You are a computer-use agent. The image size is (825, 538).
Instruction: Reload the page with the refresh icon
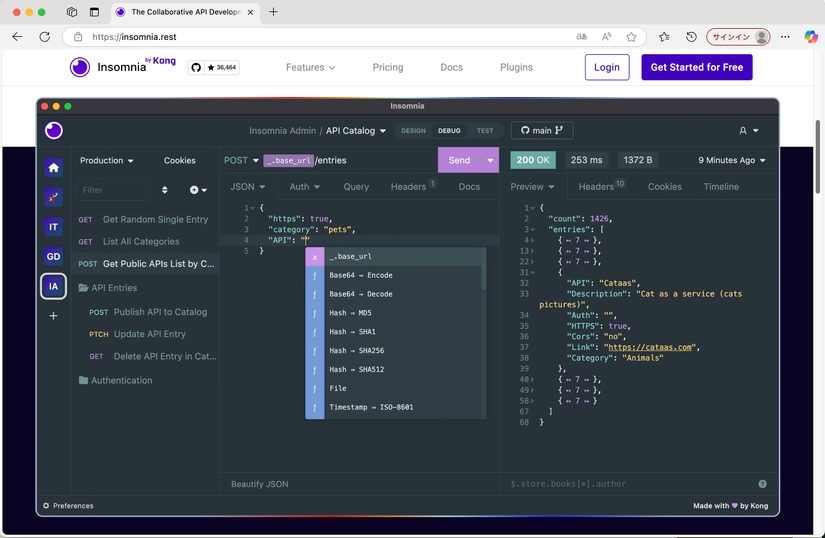45,37
